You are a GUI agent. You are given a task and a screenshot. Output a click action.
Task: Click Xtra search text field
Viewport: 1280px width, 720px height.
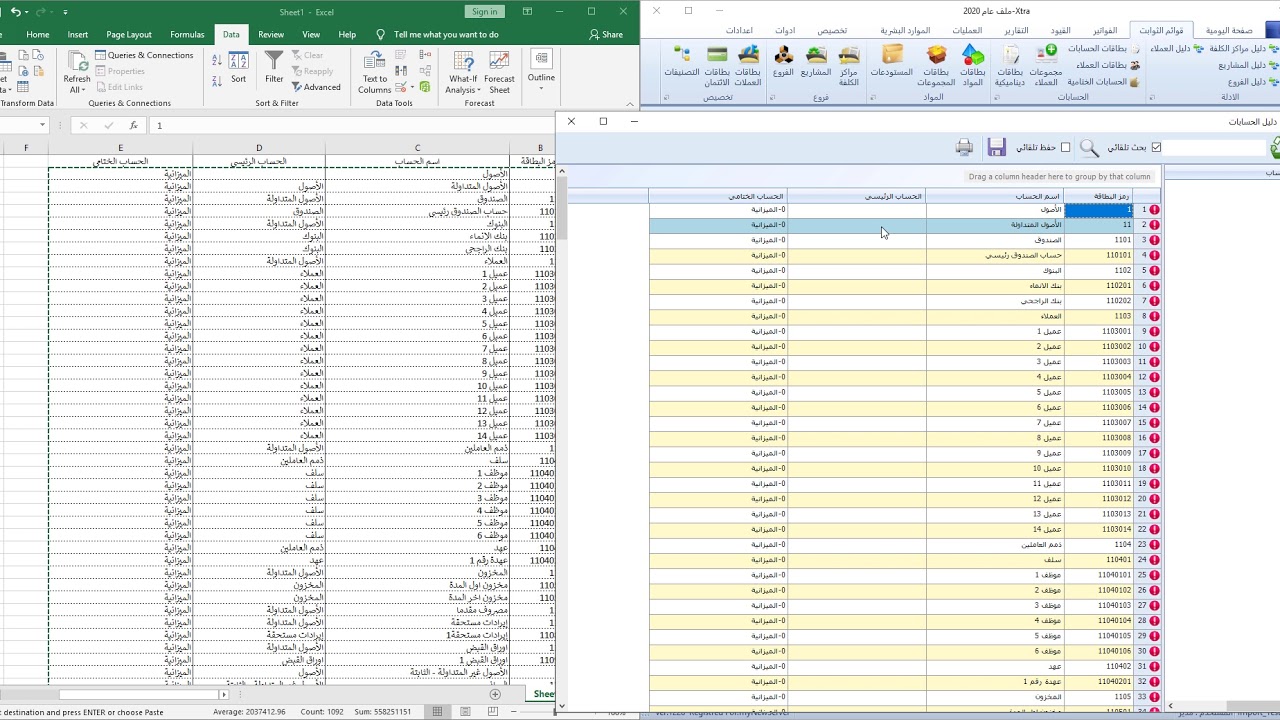click(1215, 147)
